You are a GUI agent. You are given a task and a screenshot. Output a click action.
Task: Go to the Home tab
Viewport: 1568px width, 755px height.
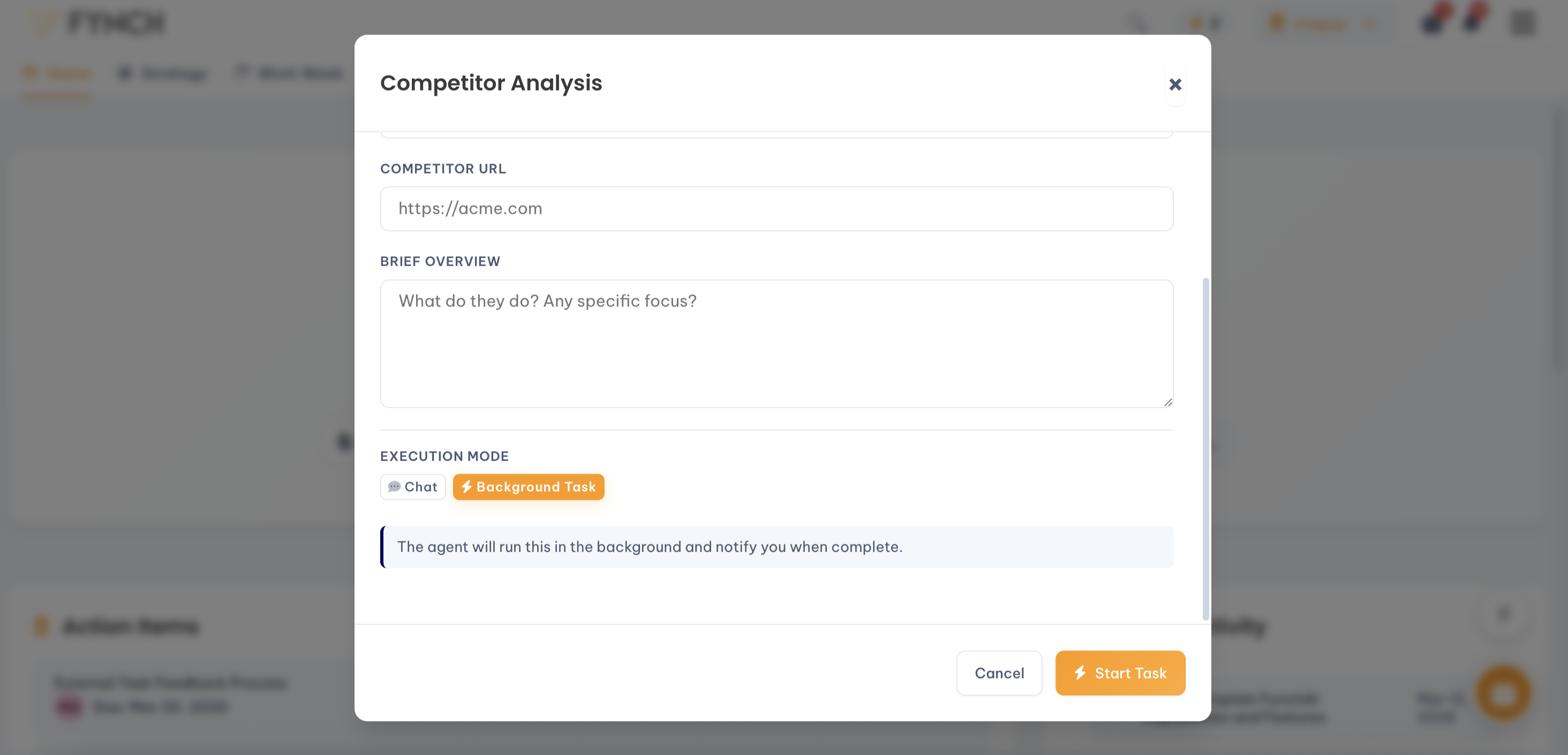coord(57,74)
